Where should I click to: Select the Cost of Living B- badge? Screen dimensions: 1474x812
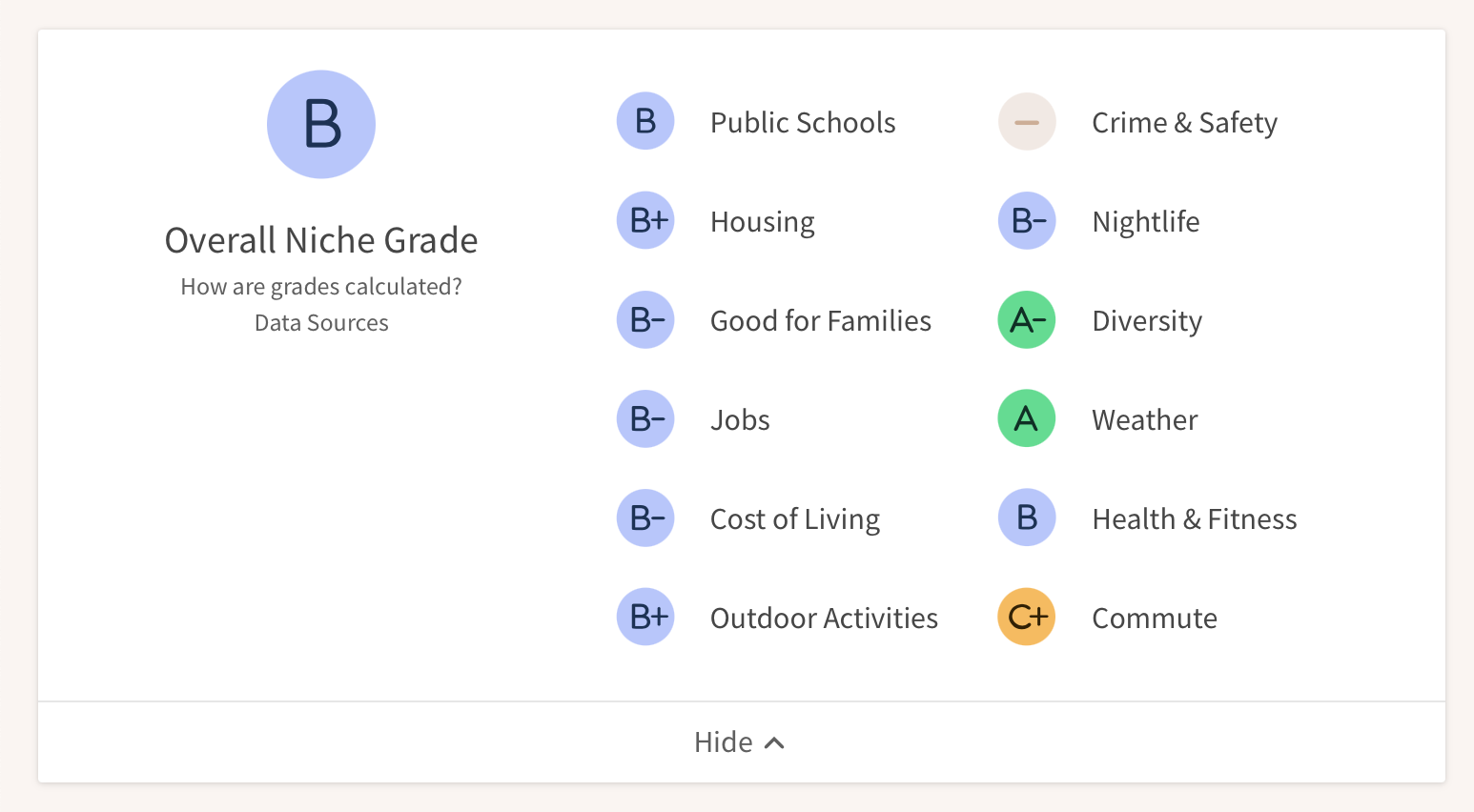pyautogui.click(x=645, y=518)
